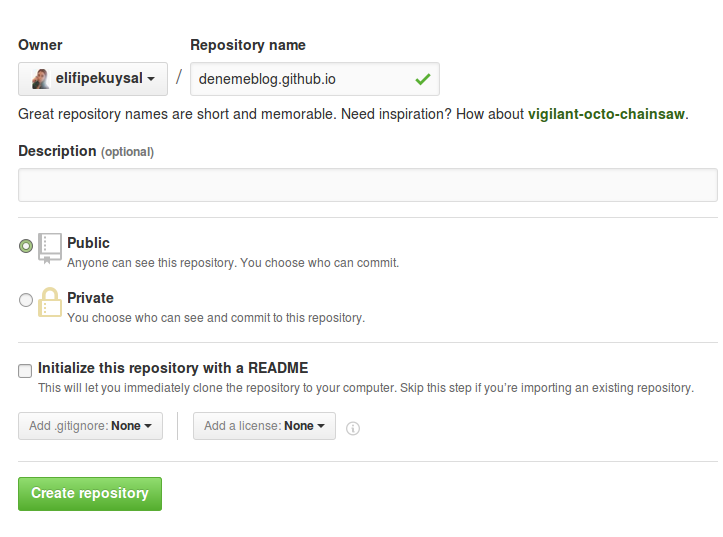Select the Private radio button

(x=26, y=300)
